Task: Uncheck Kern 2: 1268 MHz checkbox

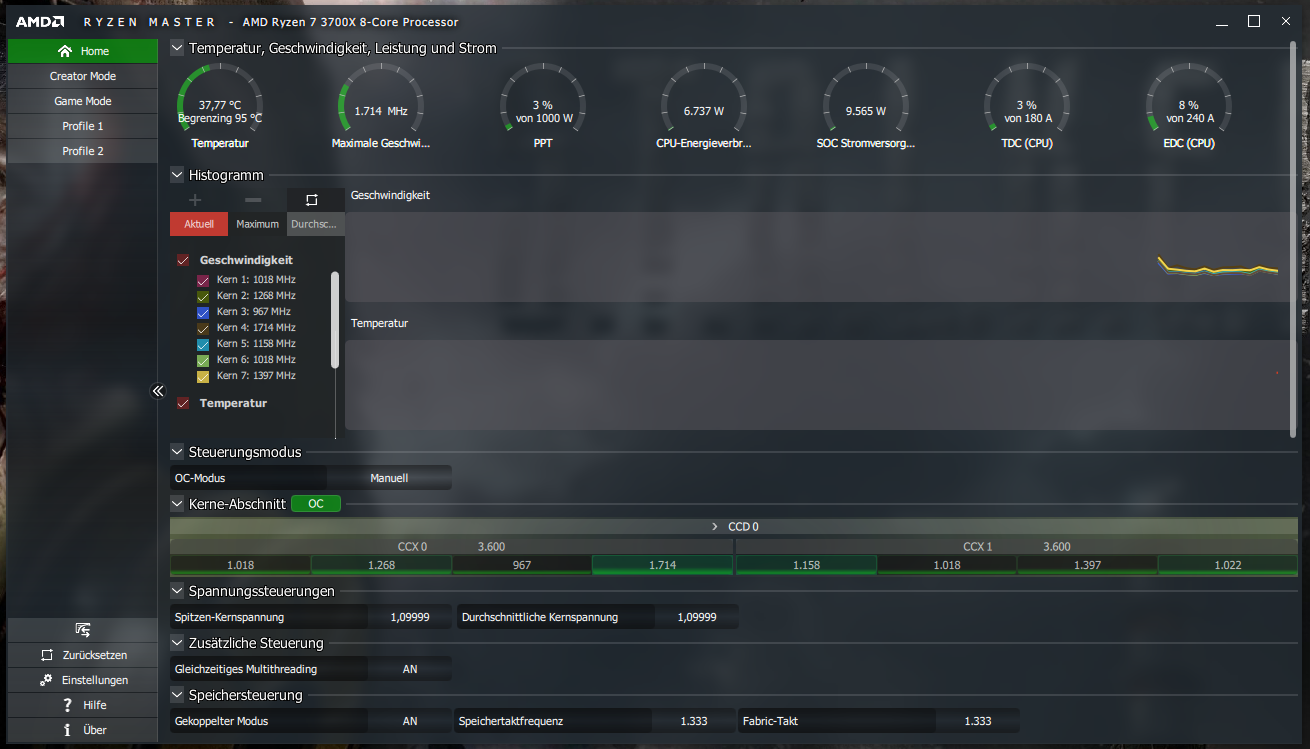Action: pyautogui.click(x=203, y=297)
